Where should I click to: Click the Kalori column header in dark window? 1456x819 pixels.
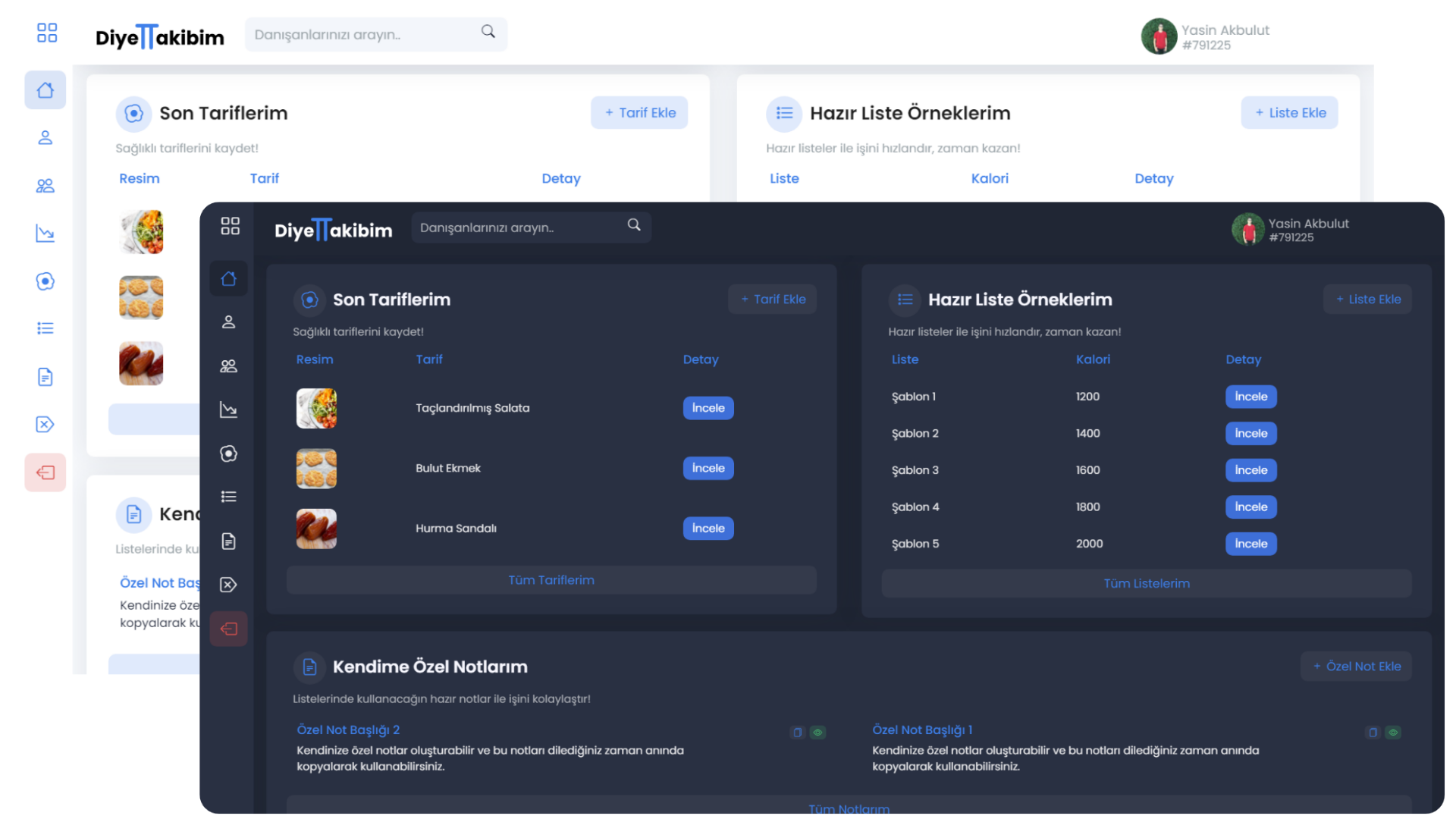pos(1093,359)
